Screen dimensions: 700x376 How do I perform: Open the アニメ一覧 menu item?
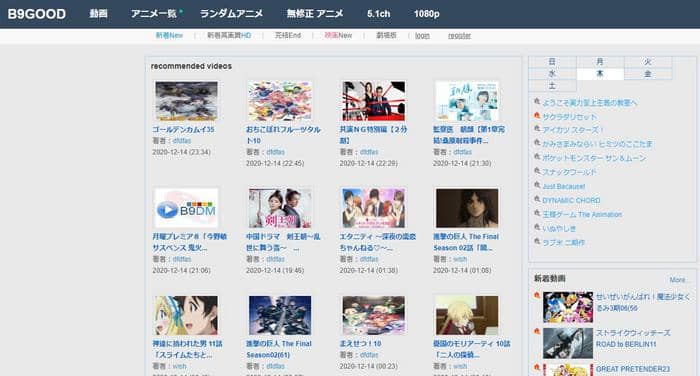point(154,14)
